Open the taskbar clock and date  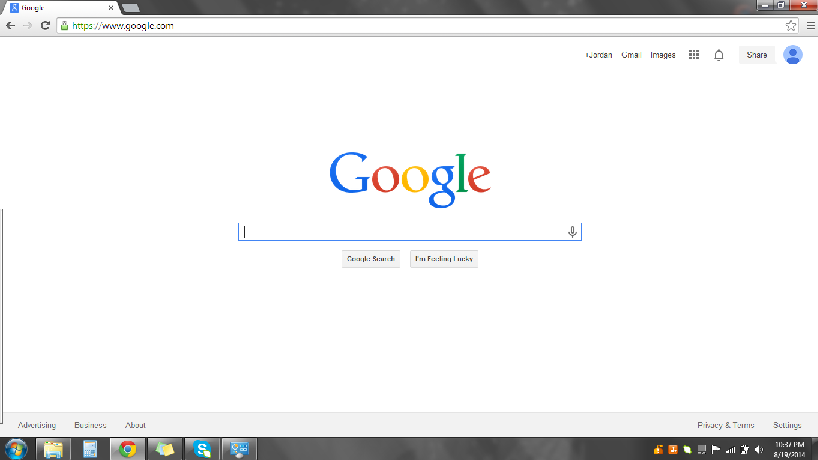pos(789,450)
